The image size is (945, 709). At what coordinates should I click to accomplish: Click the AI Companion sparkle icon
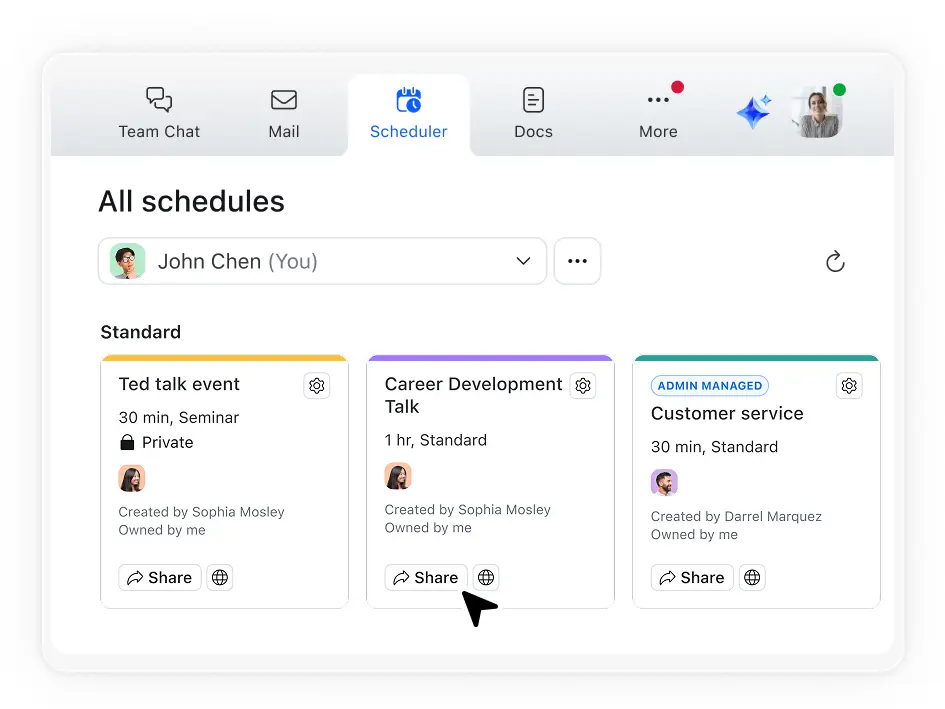(753, 111)
